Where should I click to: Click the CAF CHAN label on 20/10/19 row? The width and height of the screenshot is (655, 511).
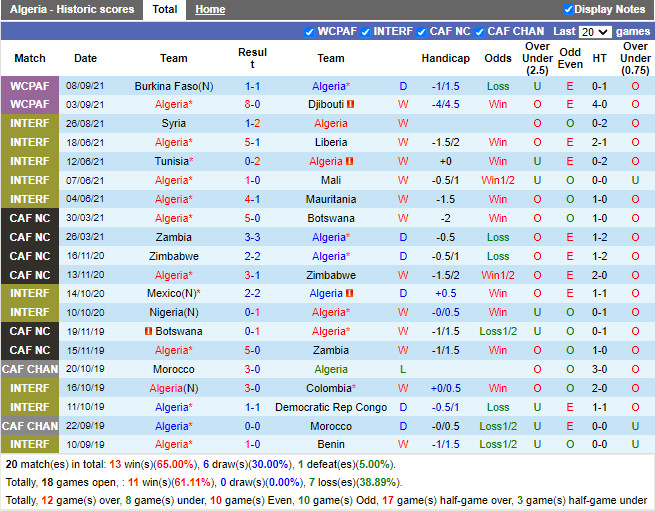[x=30, y=370]
